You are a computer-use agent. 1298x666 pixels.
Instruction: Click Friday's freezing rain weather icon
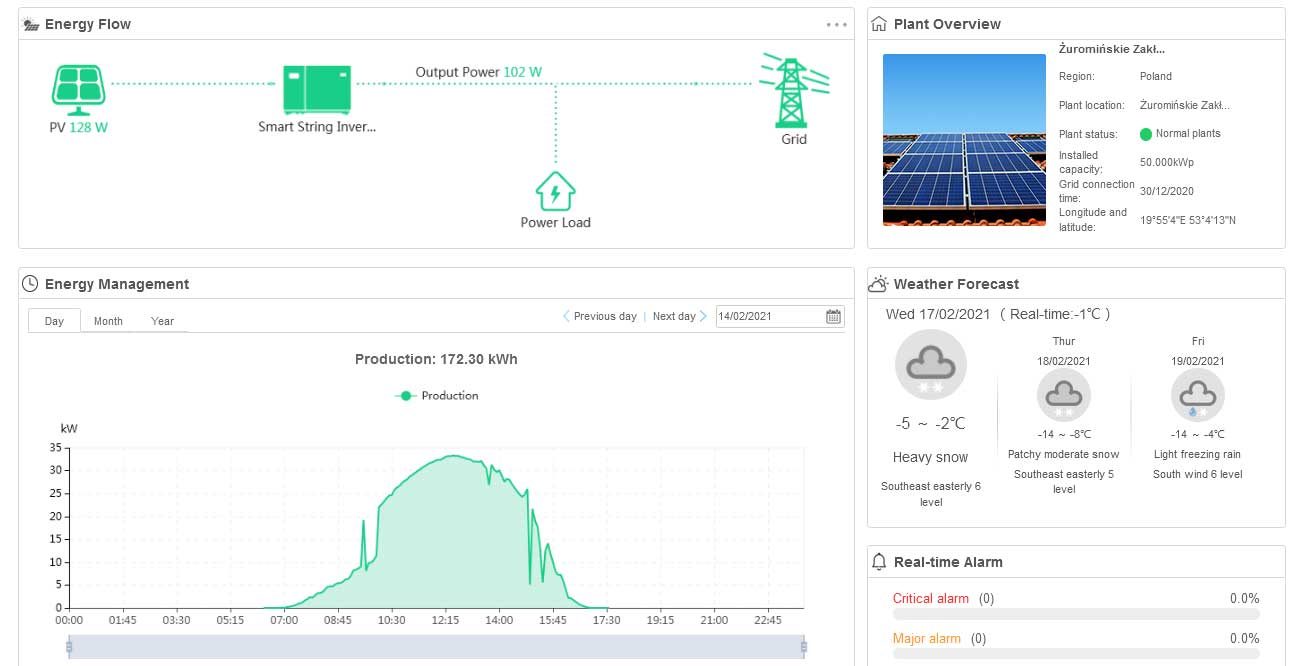1197,397
